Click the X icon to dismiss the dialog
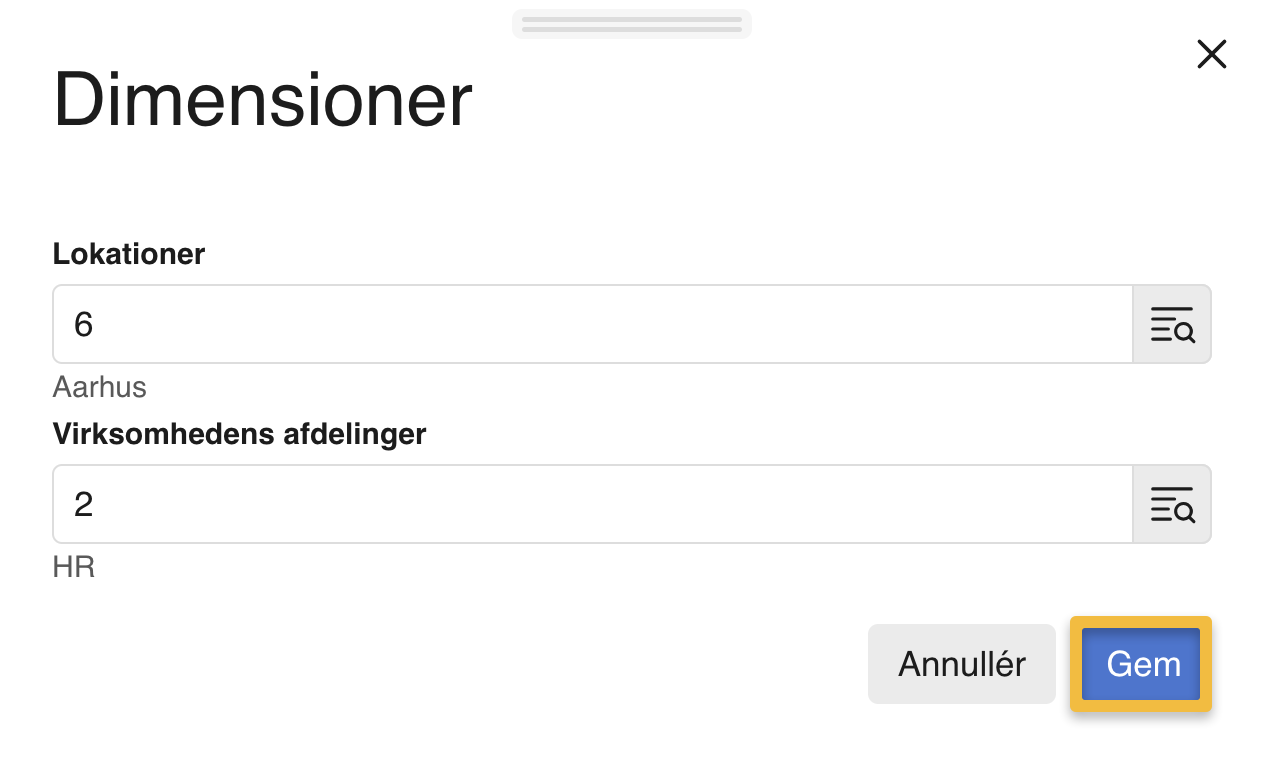This screenshot has width=1264, height=758. pos(1211,54)
